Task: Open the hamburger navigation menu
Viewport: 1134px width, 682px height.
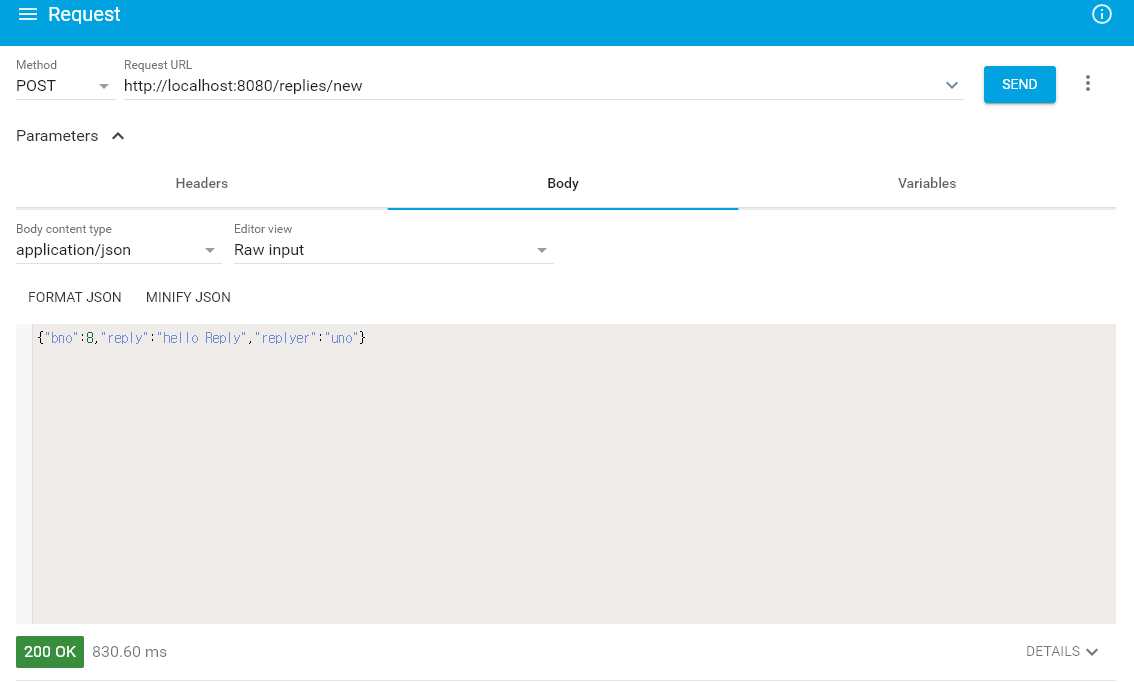Action: (x=27, y=14)
